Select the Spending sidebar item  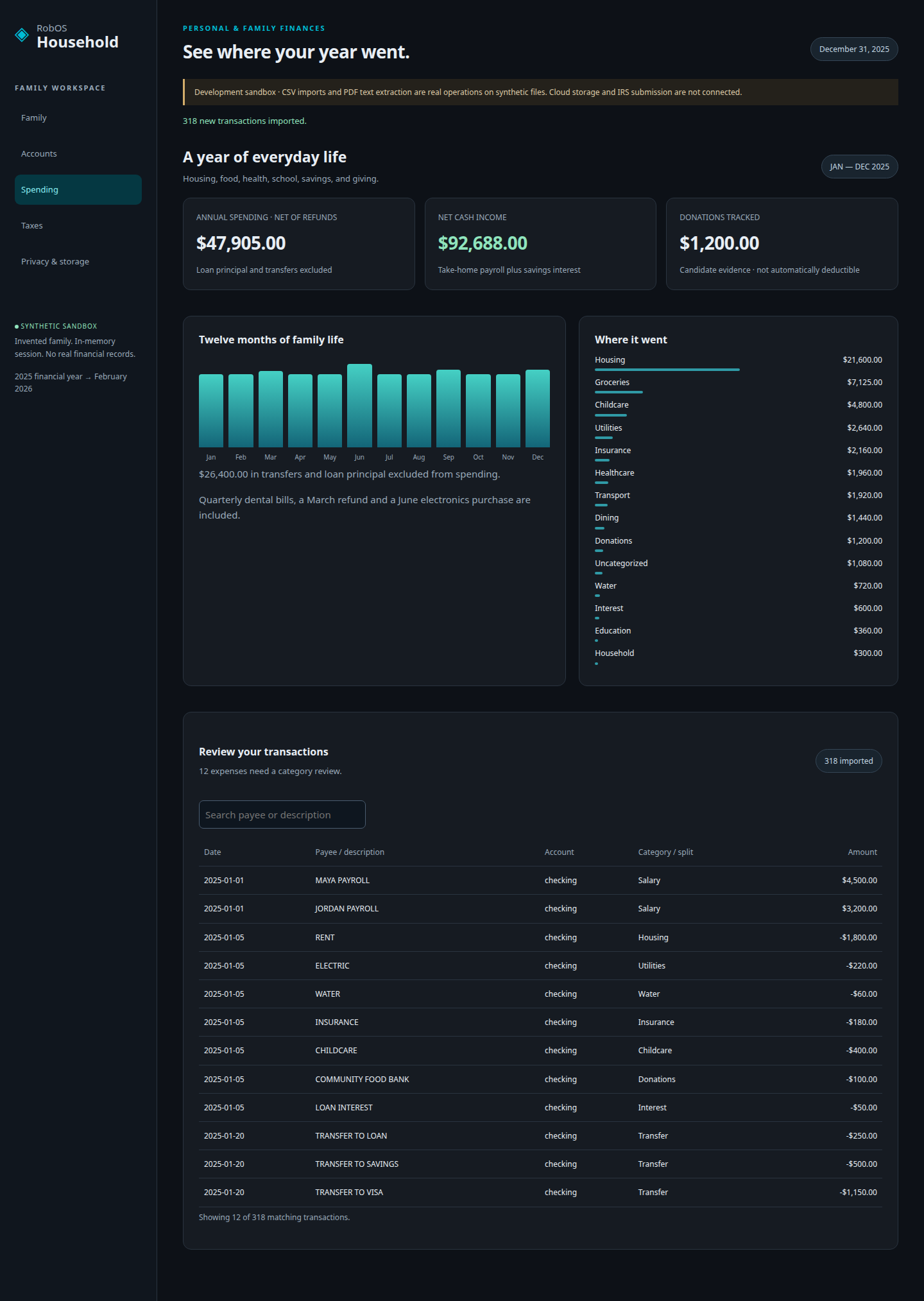[78, 190]
